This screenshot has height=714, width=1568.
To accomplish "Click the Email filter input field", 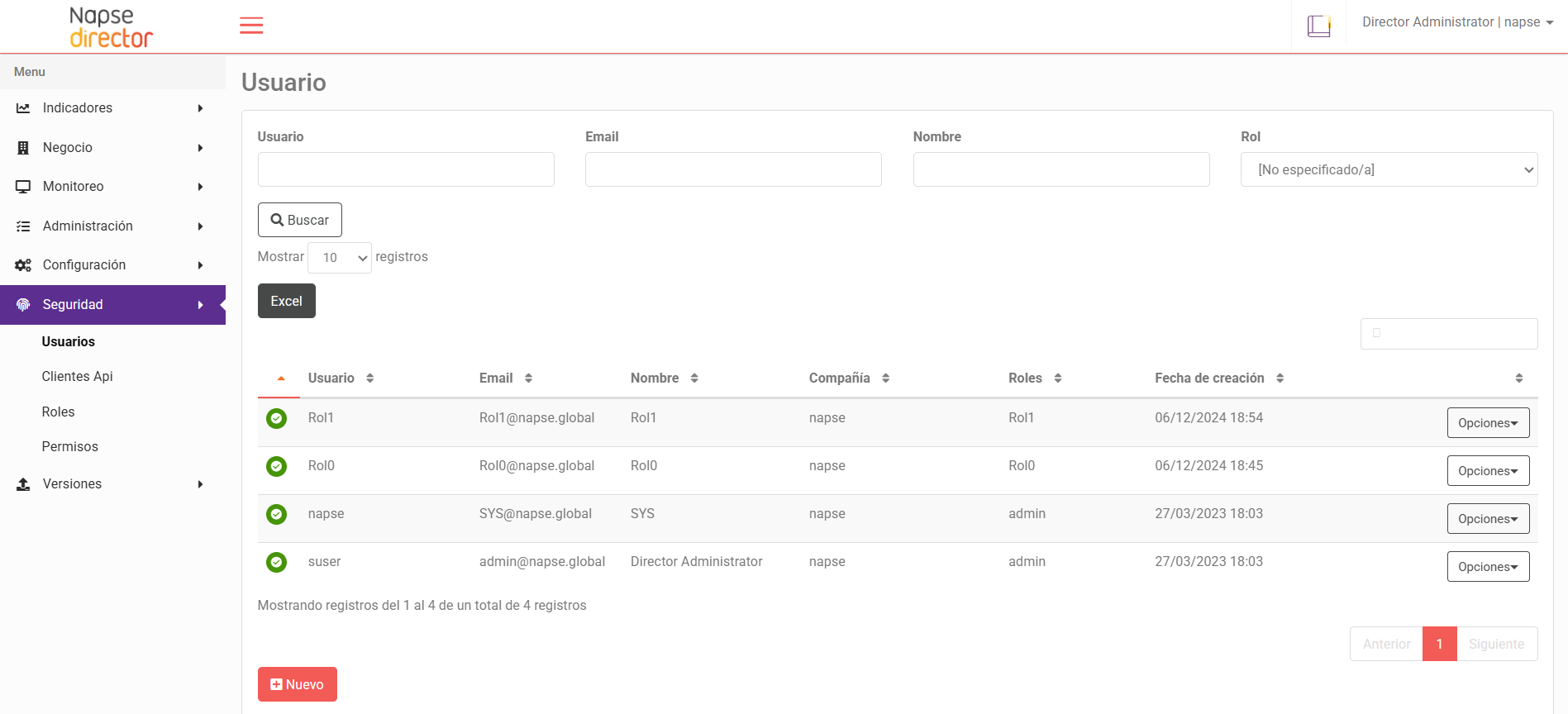I will [733, 169].
